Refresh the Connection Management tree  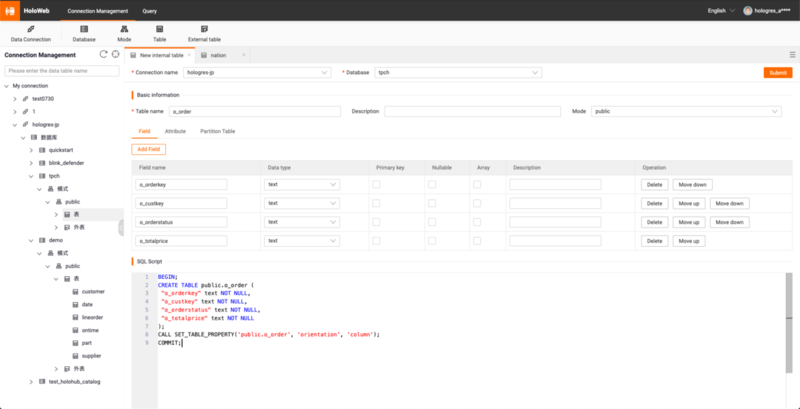click(103, 54)
